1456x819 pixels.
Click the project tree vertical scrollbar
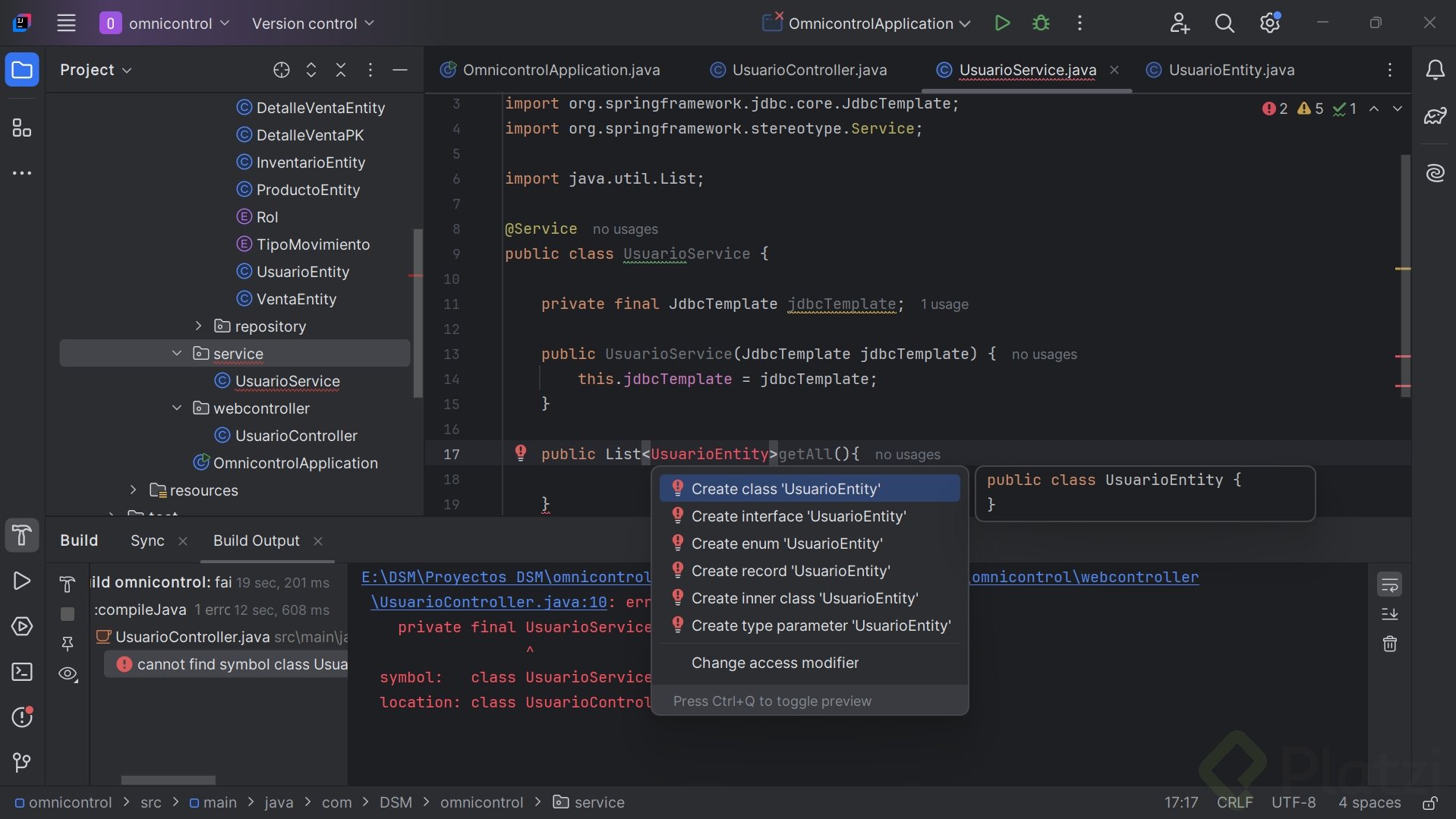(418, 313)
